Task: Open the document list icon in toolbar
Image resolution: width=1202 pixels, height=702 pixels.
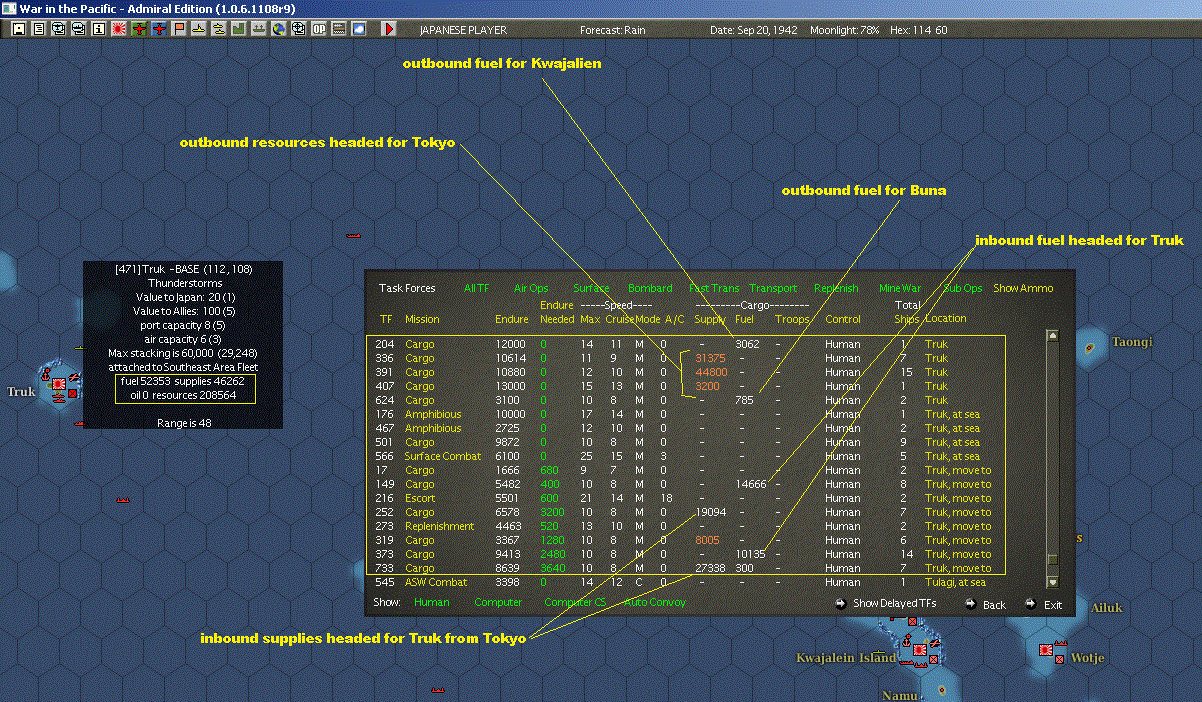Action: click(38, 29)
